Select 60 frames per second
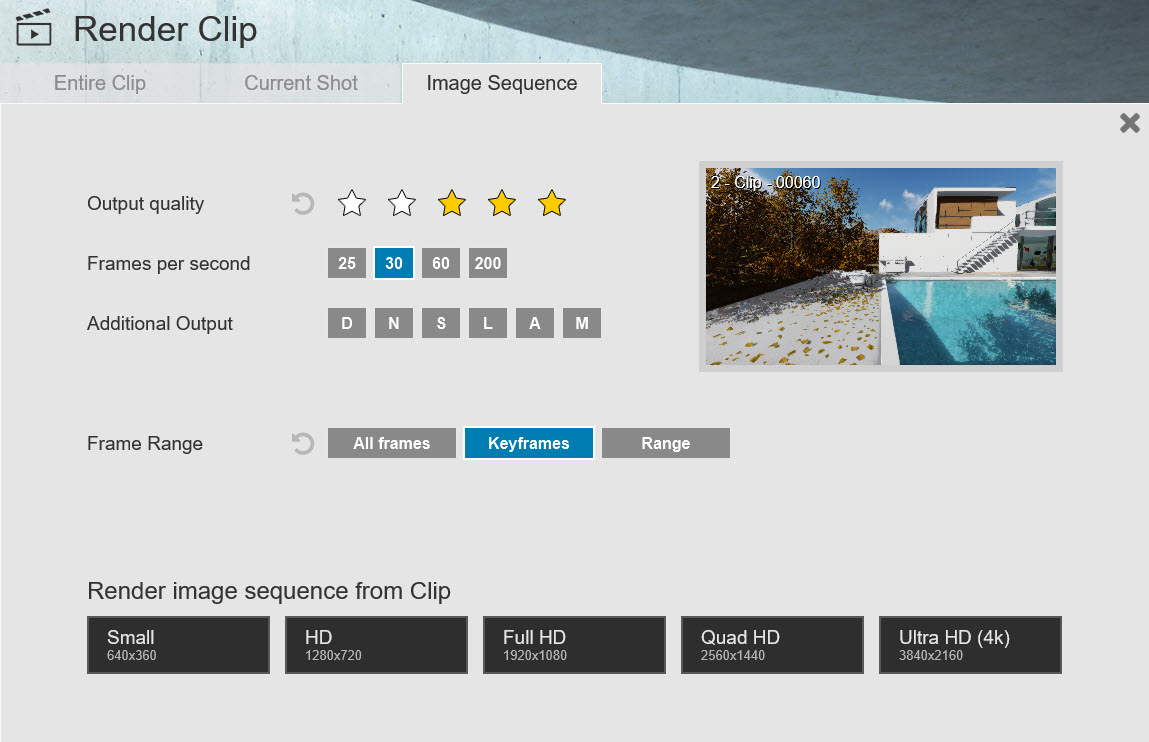 pos(440,263)
